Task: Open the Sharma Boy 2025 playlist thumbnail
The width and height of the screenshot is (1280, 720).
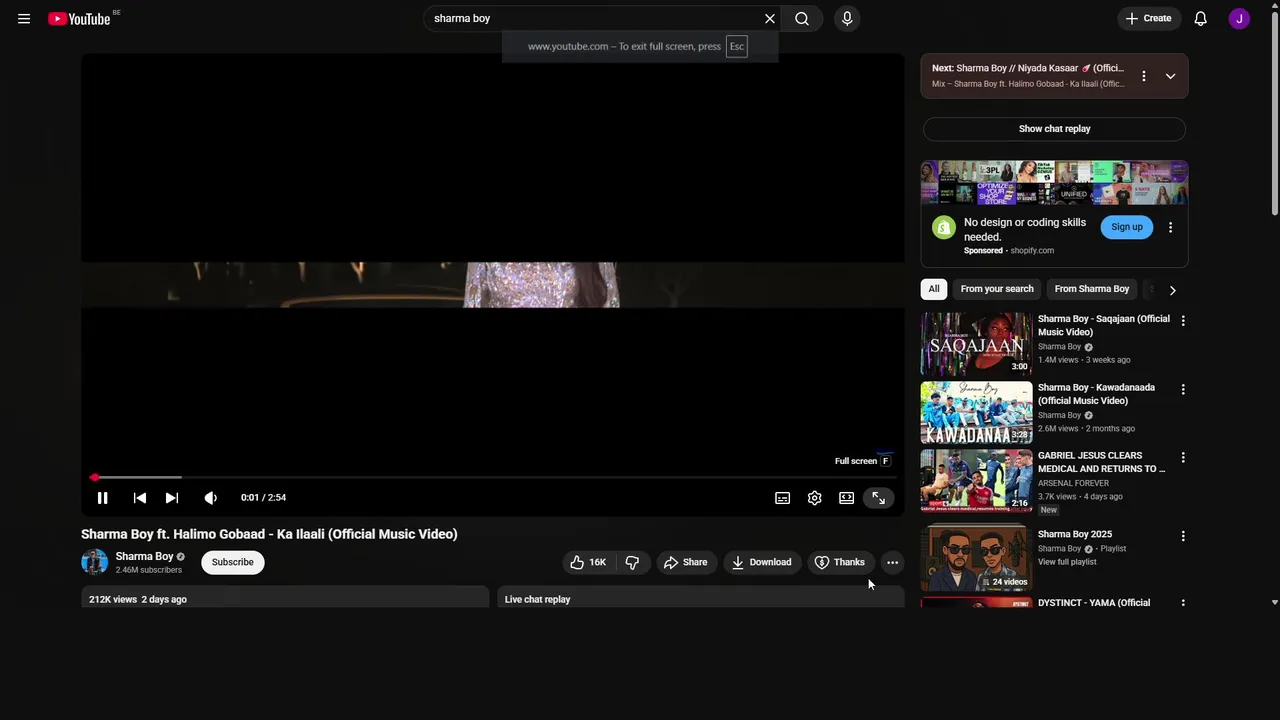Action: pos(977,559)
